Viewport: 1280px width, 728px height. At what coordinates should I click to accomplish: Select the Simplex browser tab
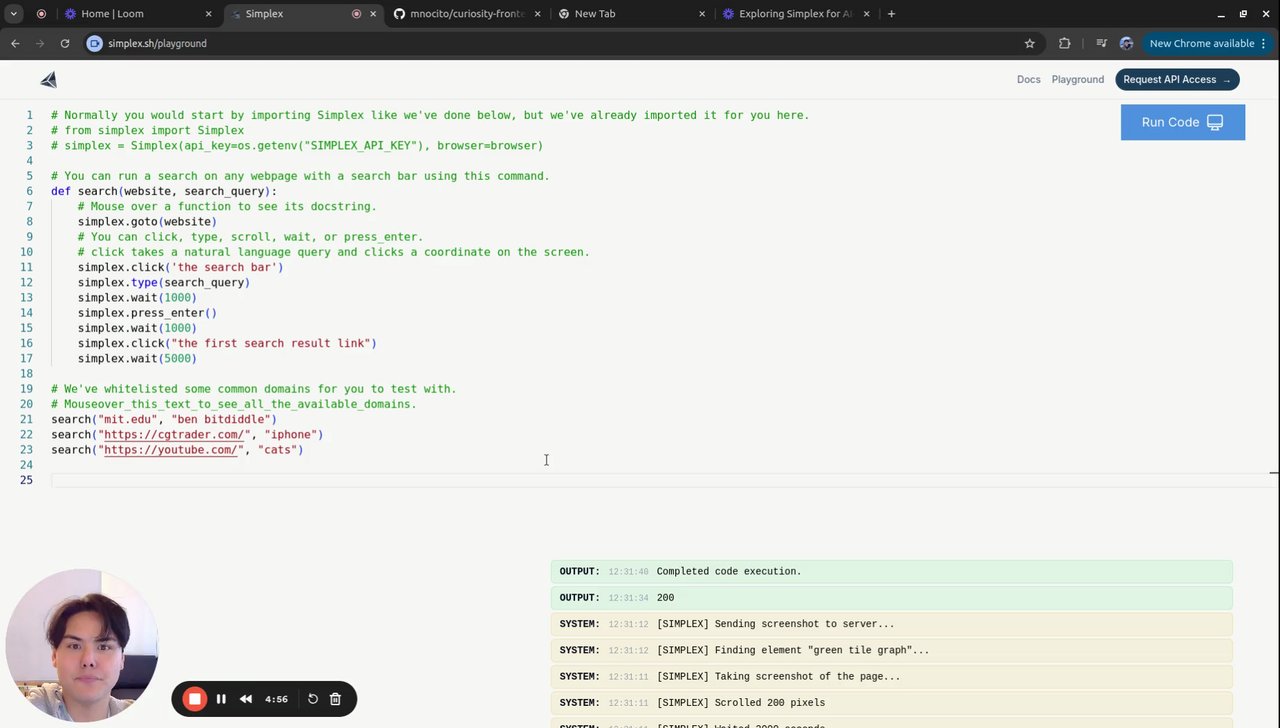[x=303, y=14]
